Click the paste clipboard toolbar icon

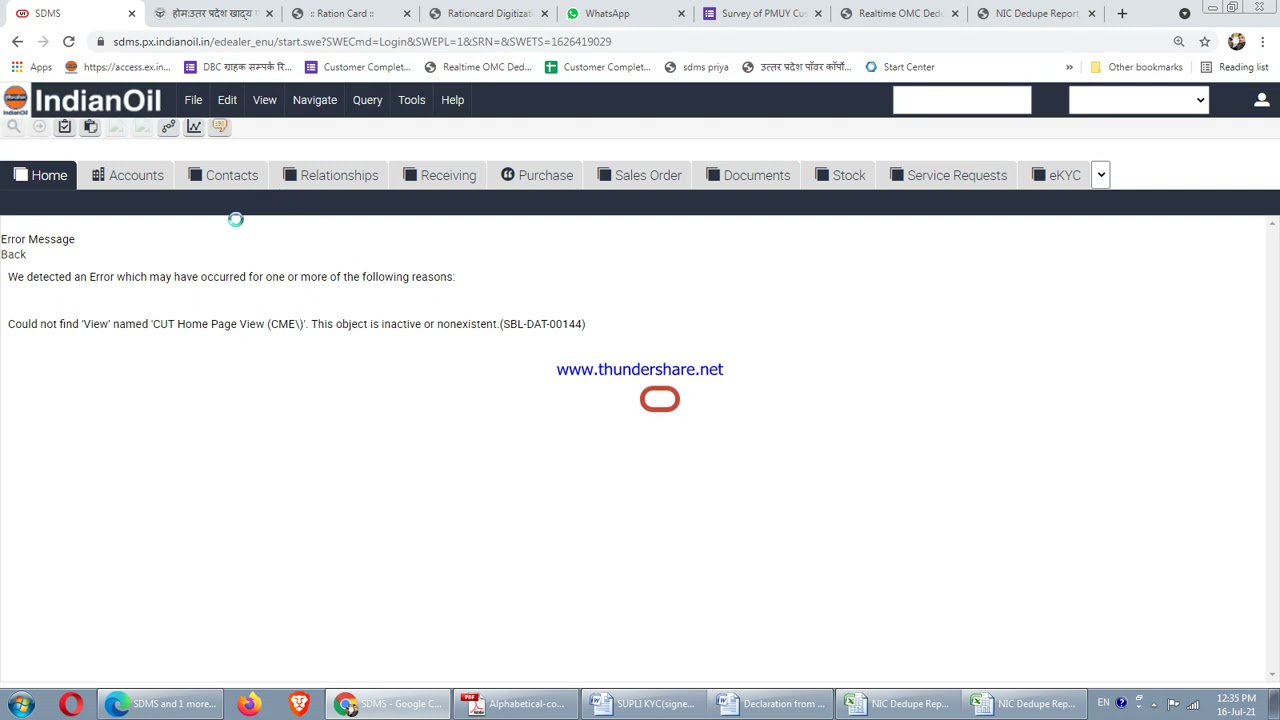(x=90, y=127)
